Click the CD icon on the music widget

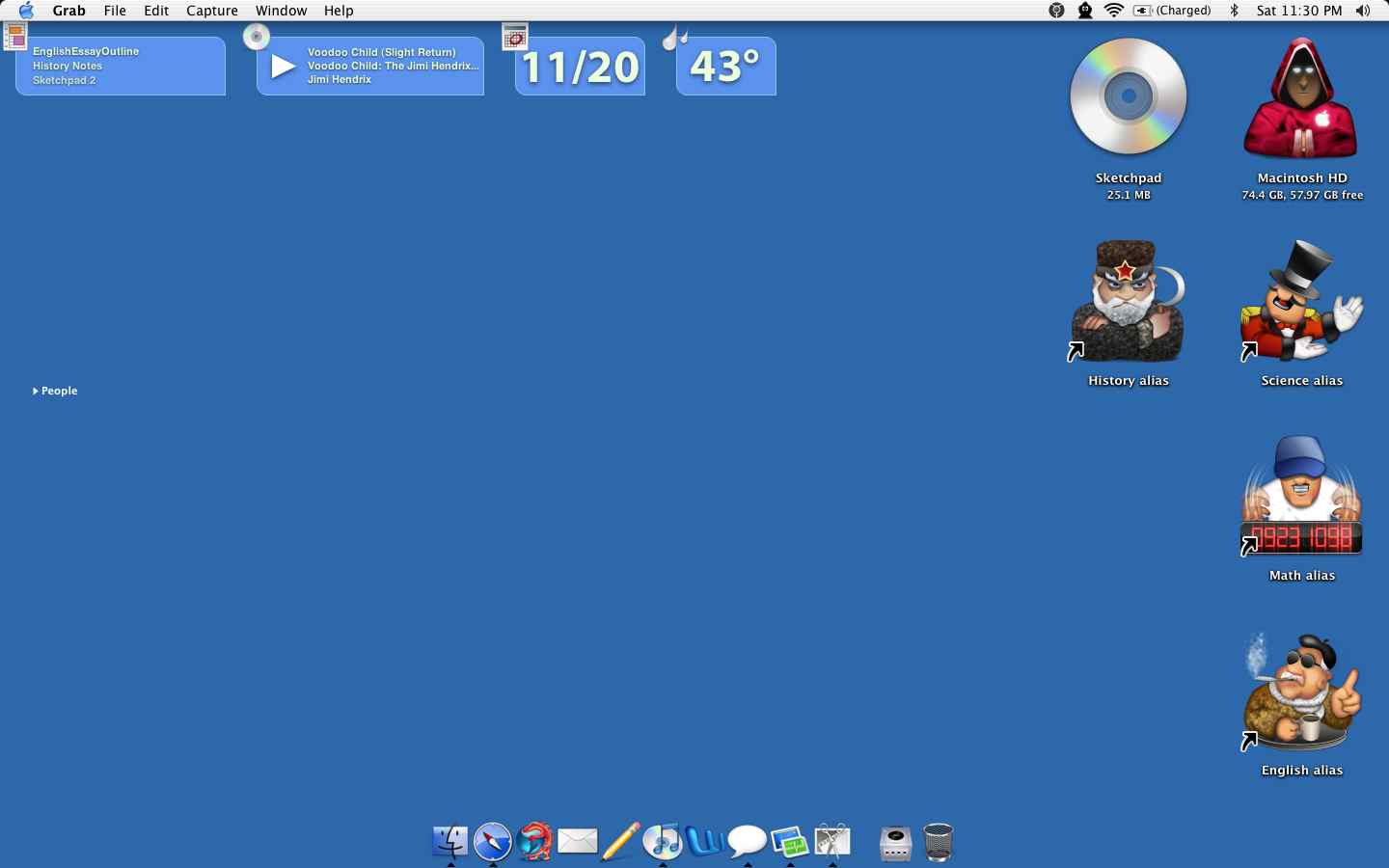(x=256, y=37)
